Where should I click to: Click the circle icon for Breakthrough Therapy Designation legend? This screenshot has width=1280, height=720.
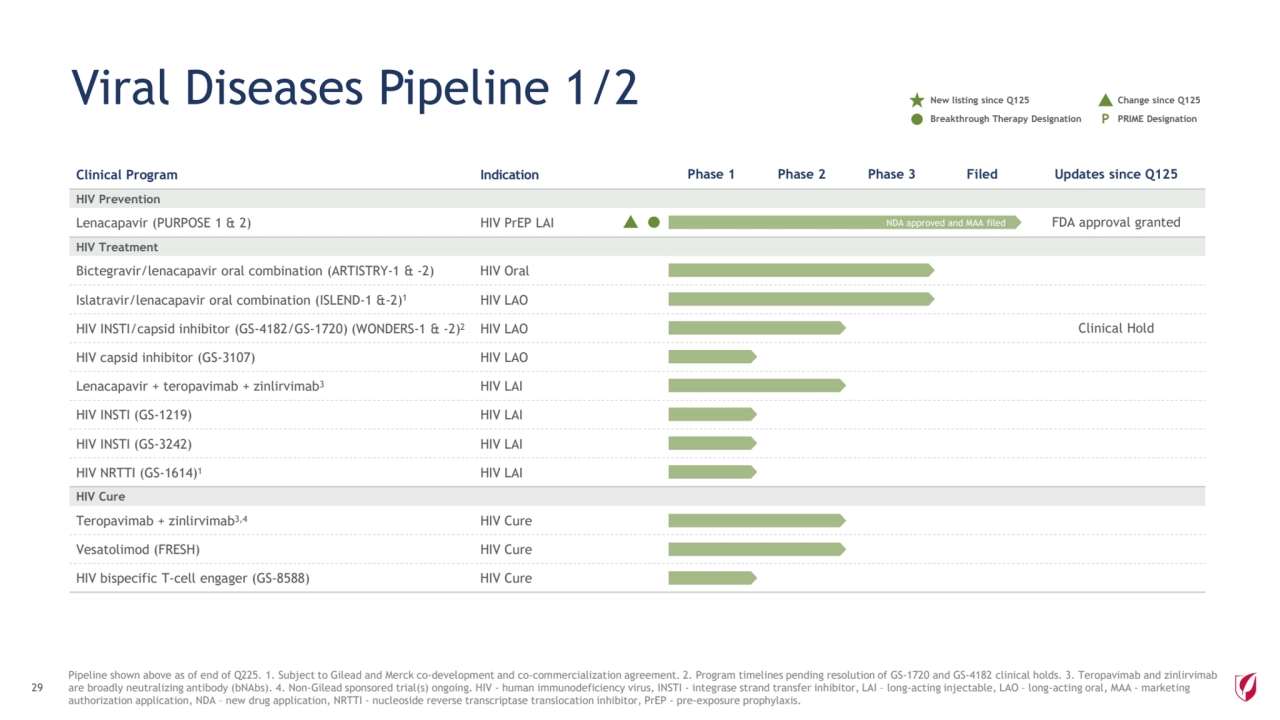[x=917, y=119]
